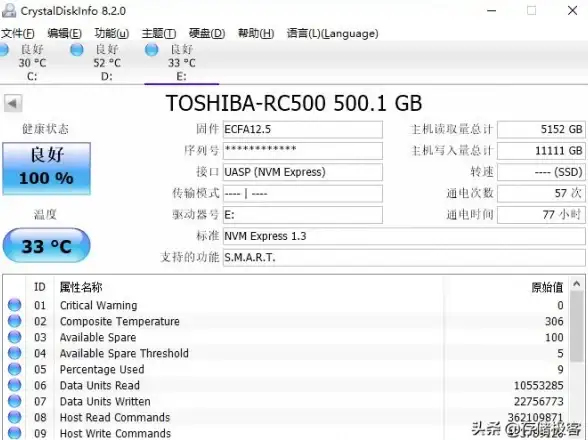Click the total host reads value 5152 GB

pos(541,129)
